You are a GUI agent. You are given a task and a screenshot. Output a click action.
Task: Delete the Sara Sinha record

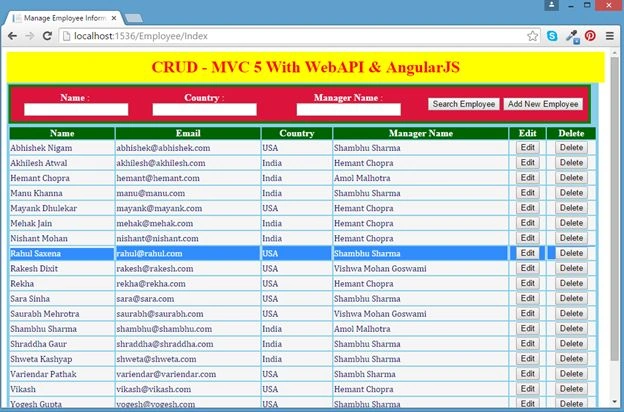(x=571, y=299)
